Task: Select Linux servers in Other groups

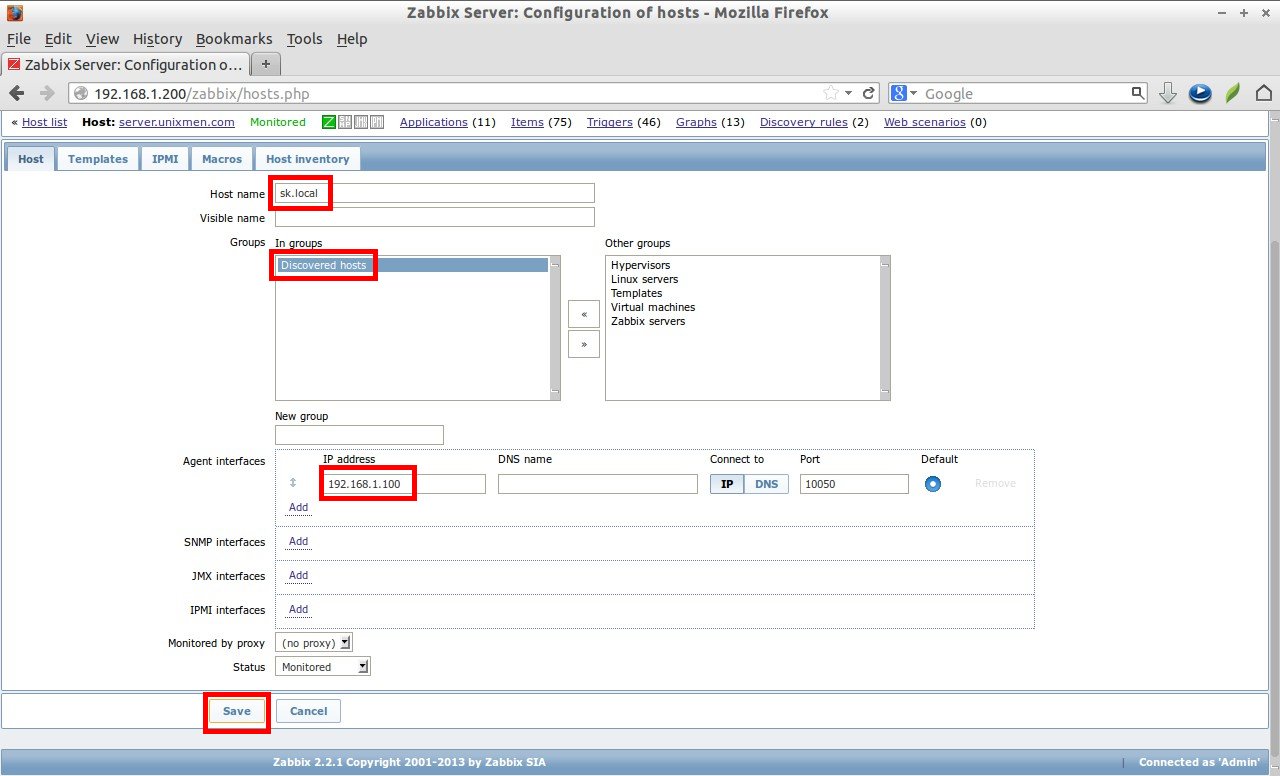Action: click(644, 280)
